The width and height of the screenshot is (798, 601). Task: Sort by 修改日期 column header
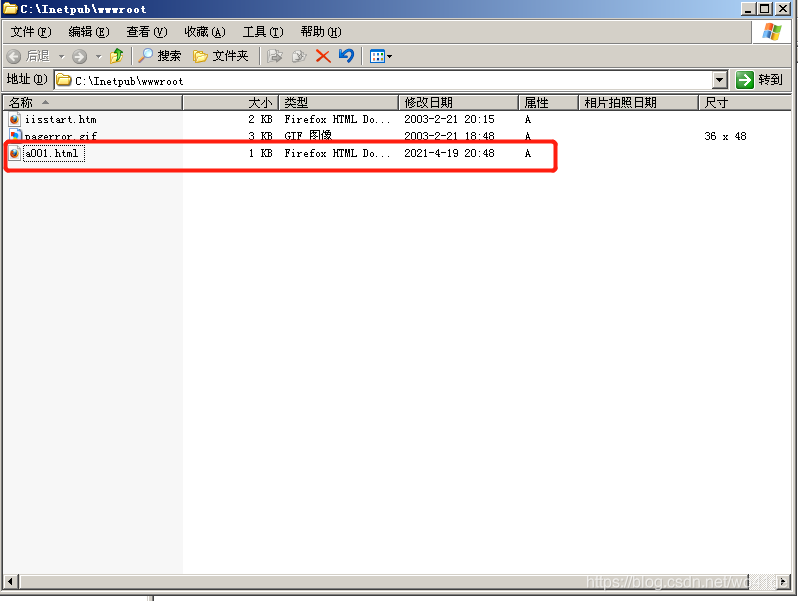click(x=428, y=102)
